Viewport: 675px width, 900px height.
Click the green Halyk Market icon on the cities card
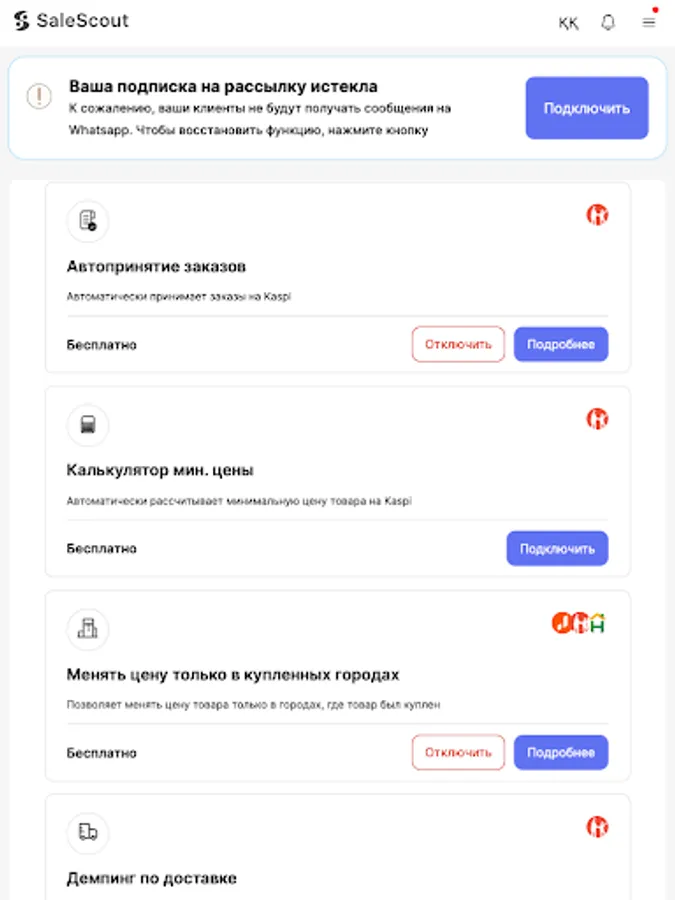coord(598,621)
